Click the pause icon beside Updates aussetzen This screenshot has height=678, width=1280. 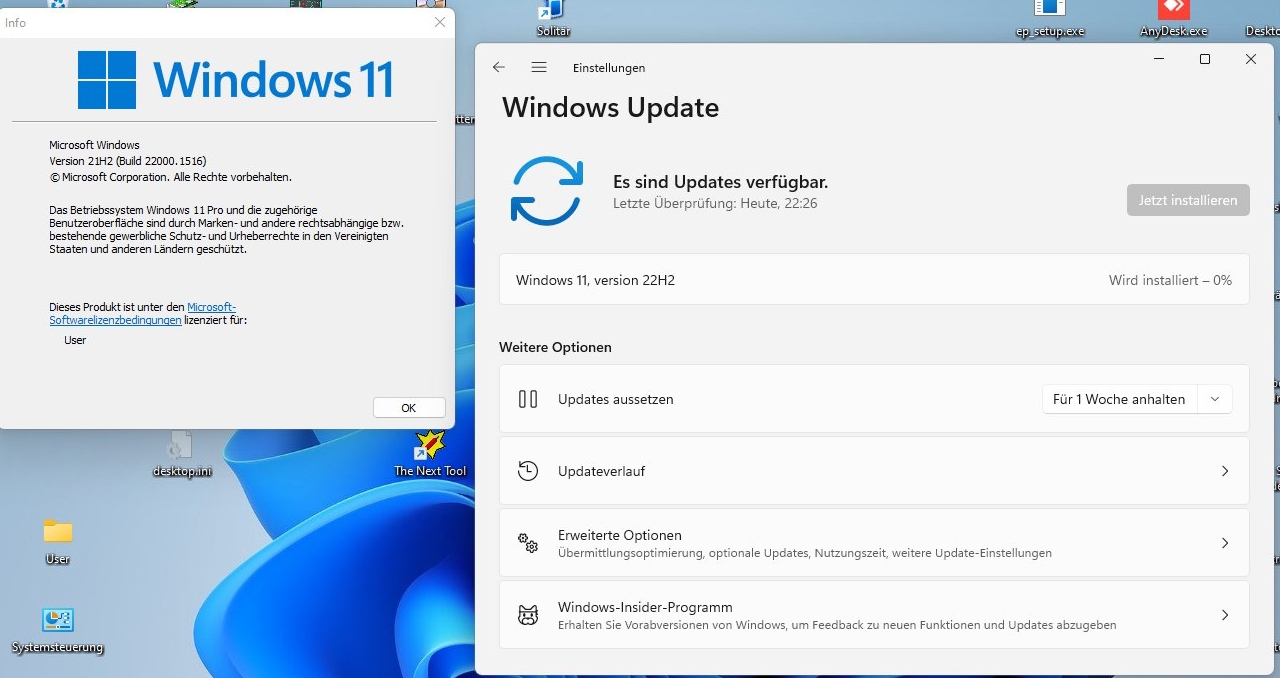(528, 399)
